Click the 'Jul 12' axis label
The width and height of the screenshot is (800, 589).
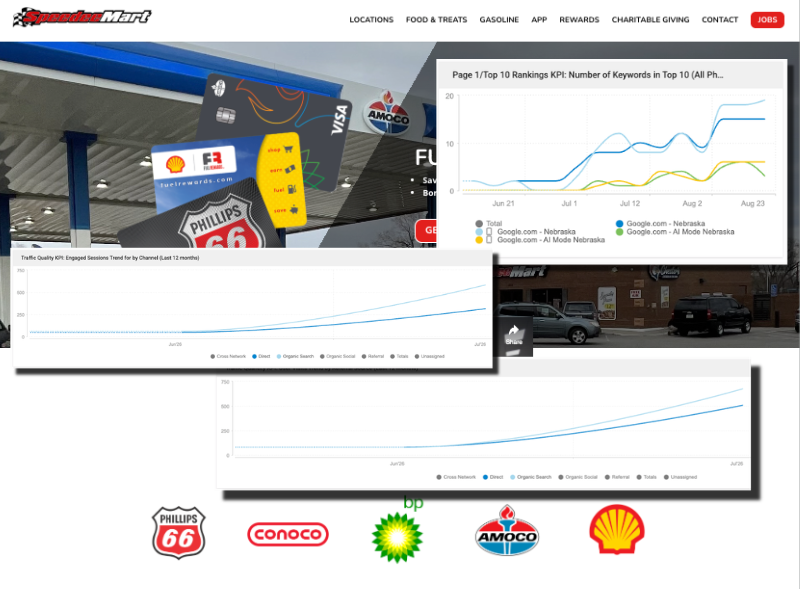click(630, 203)
